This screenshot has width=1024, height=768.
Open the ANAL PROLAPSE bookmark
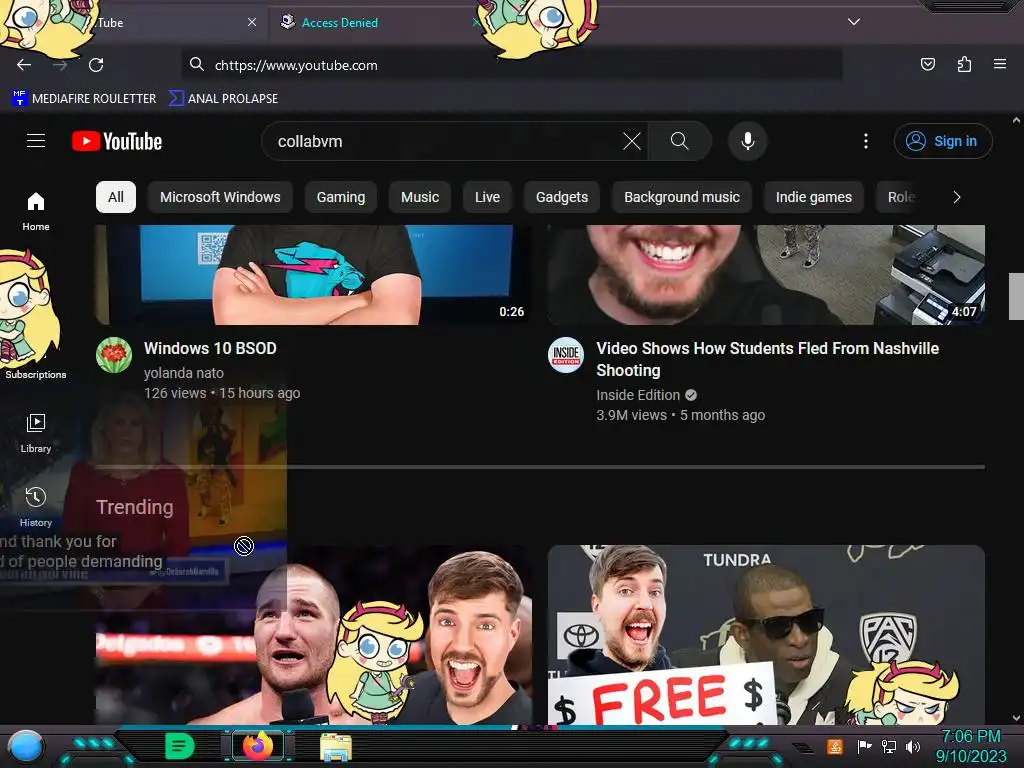click(x=223, y=99)
